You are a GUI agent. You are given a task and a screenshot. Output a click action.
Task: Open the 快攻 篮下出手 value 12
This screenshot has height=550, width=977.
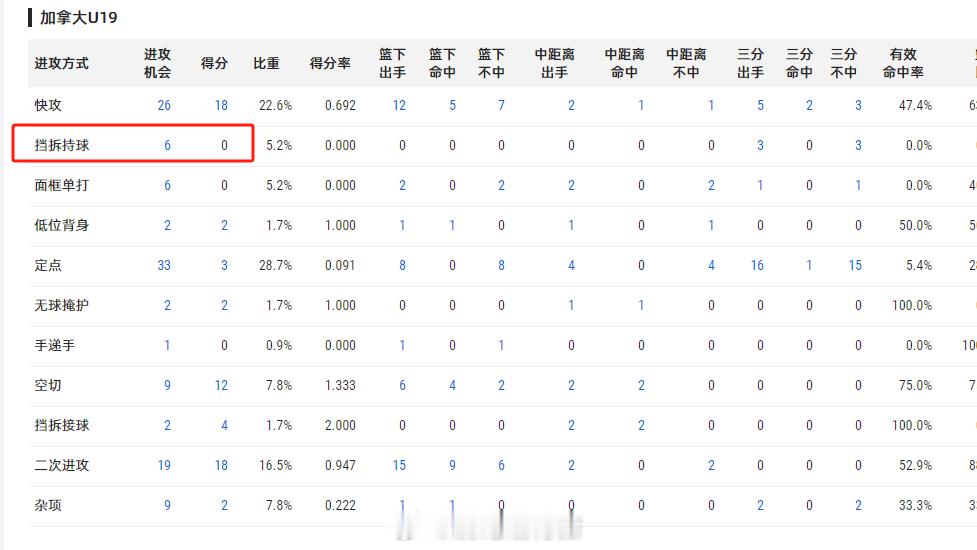coord(399,105)
